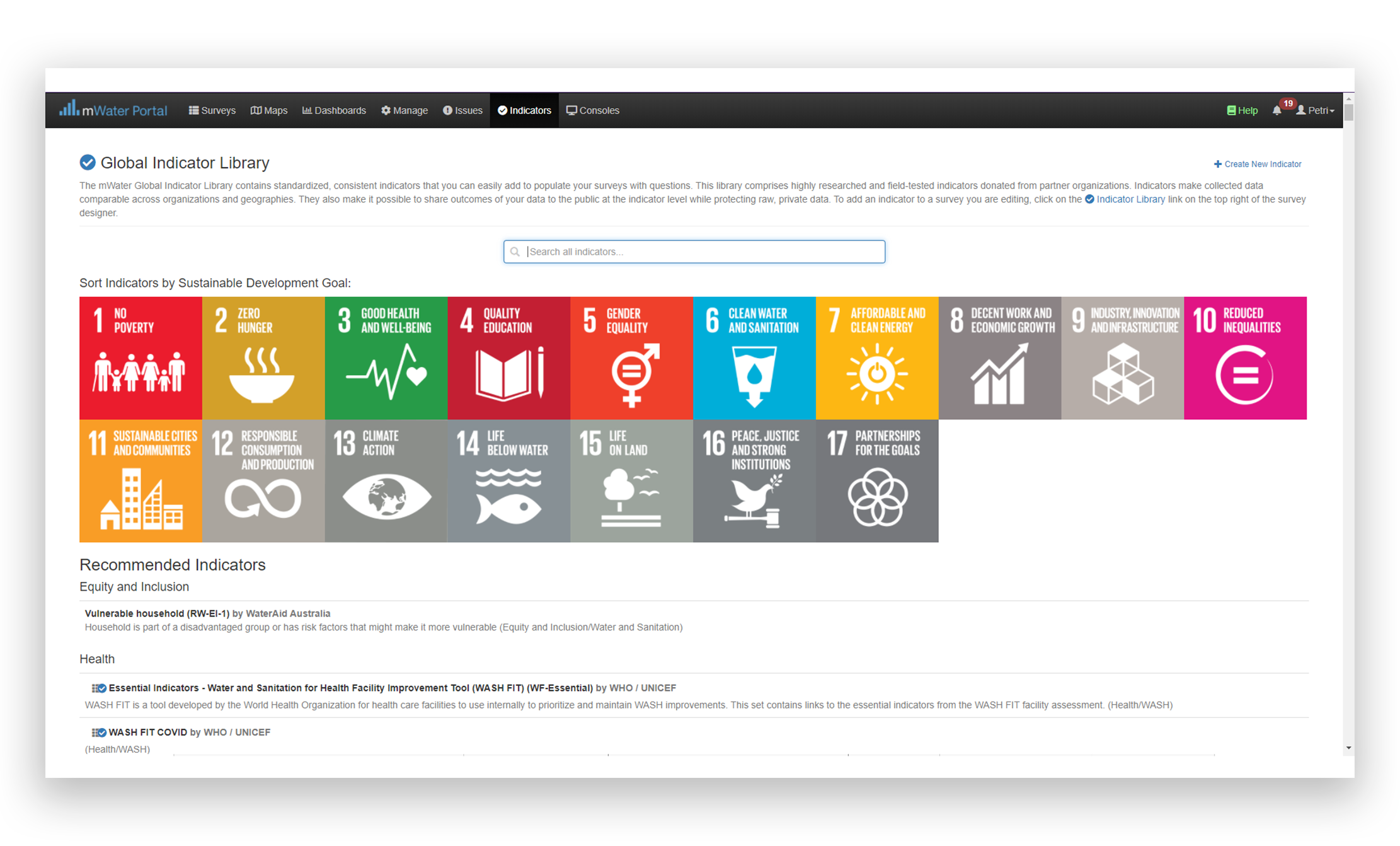The width and height of the screenshot is (1400, 846).
Task: Choose SDG 17 Partnerships for the Goals
Action: [x=877, y=481]
